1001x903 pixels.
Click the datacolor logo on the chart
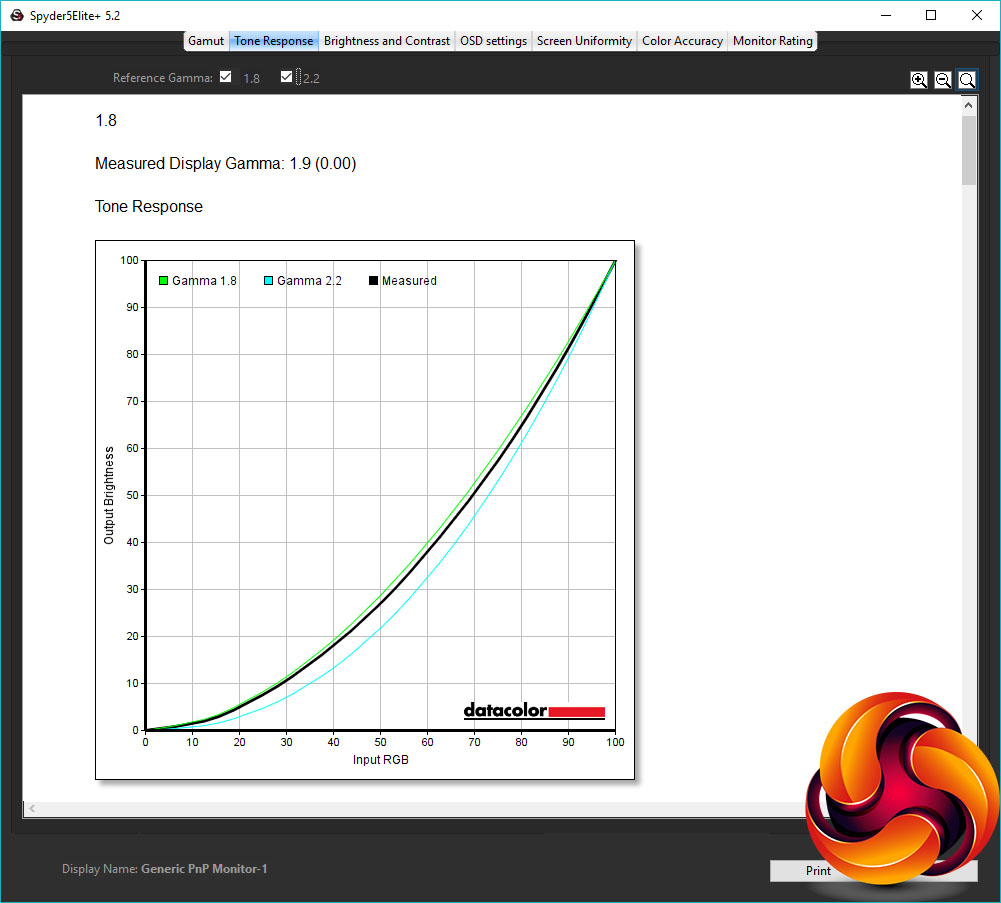(534, 711)
